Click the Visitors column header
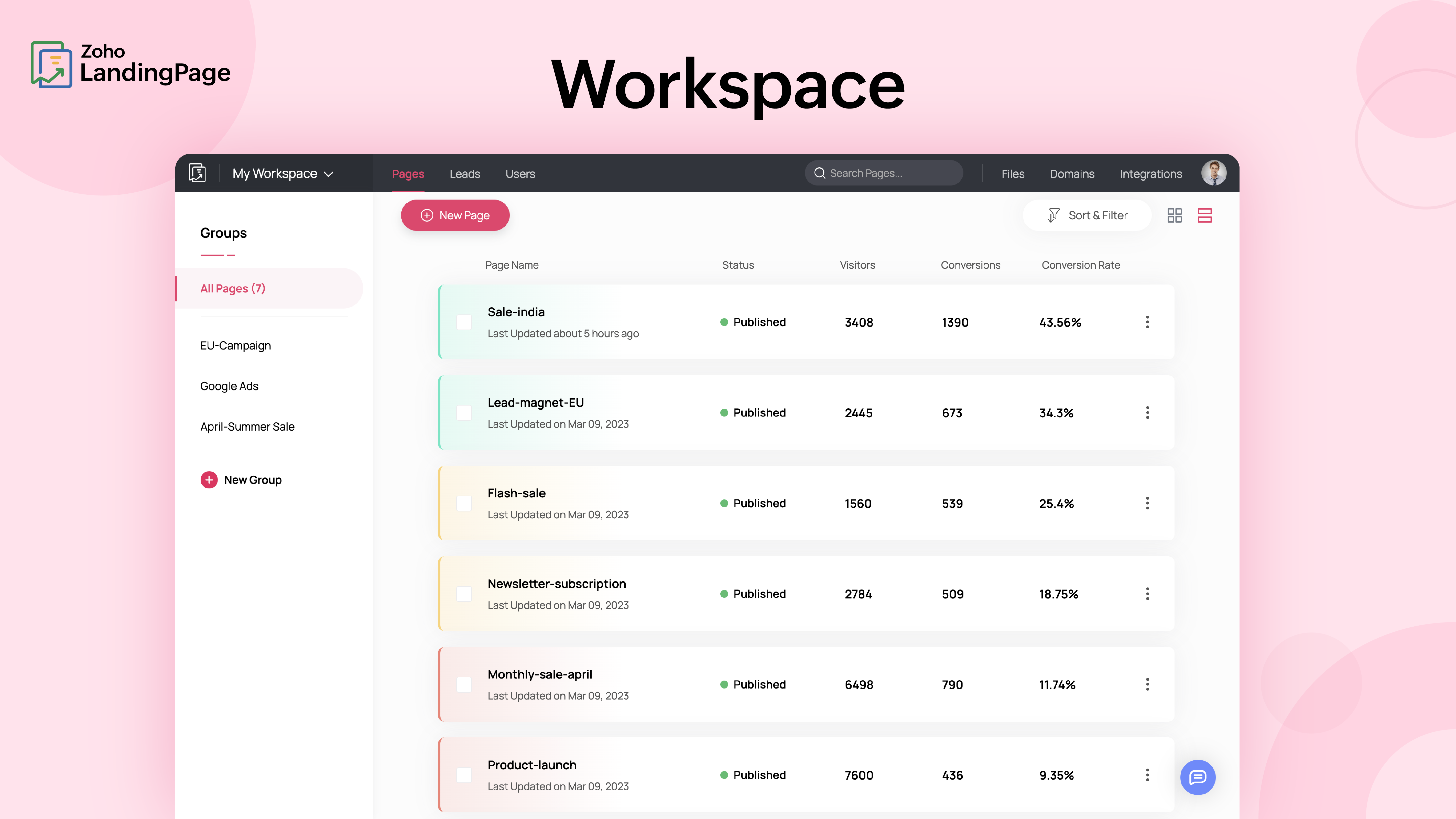 pos(857,265)
